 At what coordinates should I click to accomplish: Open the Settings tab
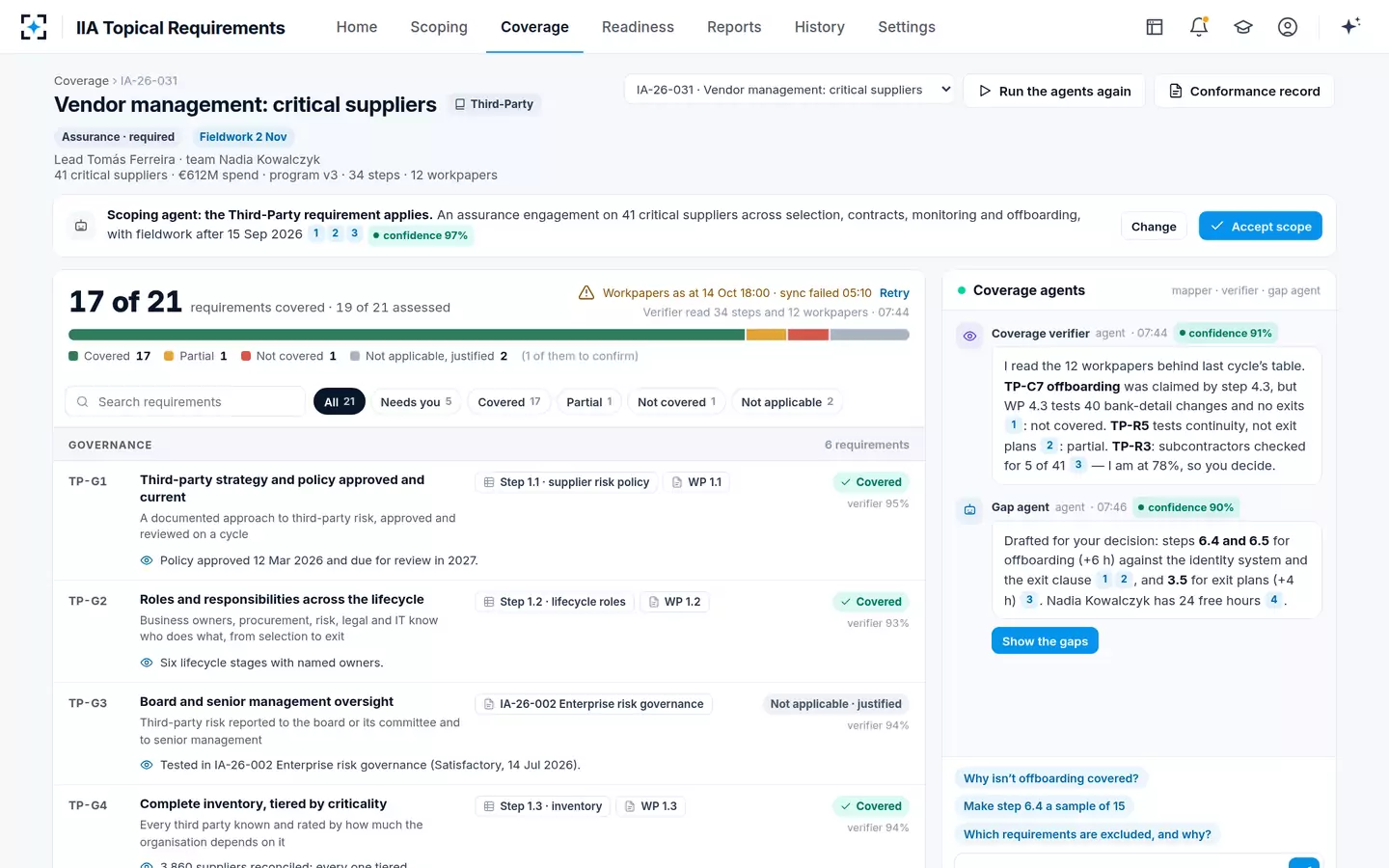pyautogui.click(x=907, y=27)
